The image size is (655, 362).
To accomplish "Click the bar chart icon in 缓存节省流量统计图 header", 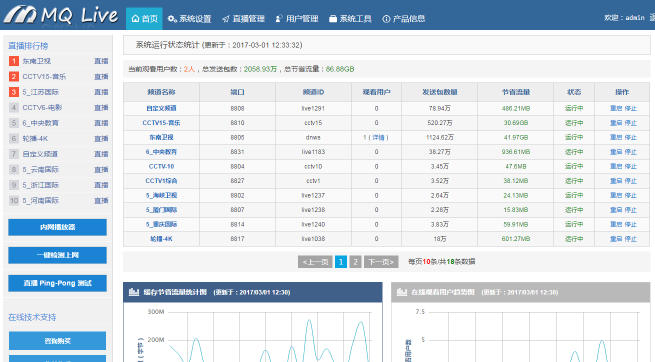I will 134,292.
